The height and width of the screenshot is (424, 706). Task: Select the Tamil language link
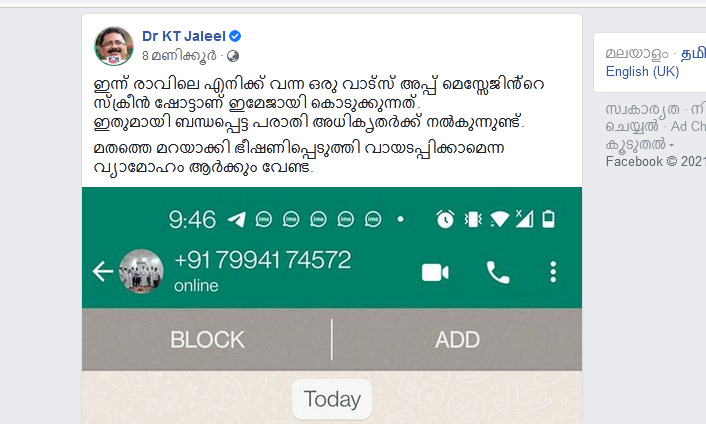(693, 54)
